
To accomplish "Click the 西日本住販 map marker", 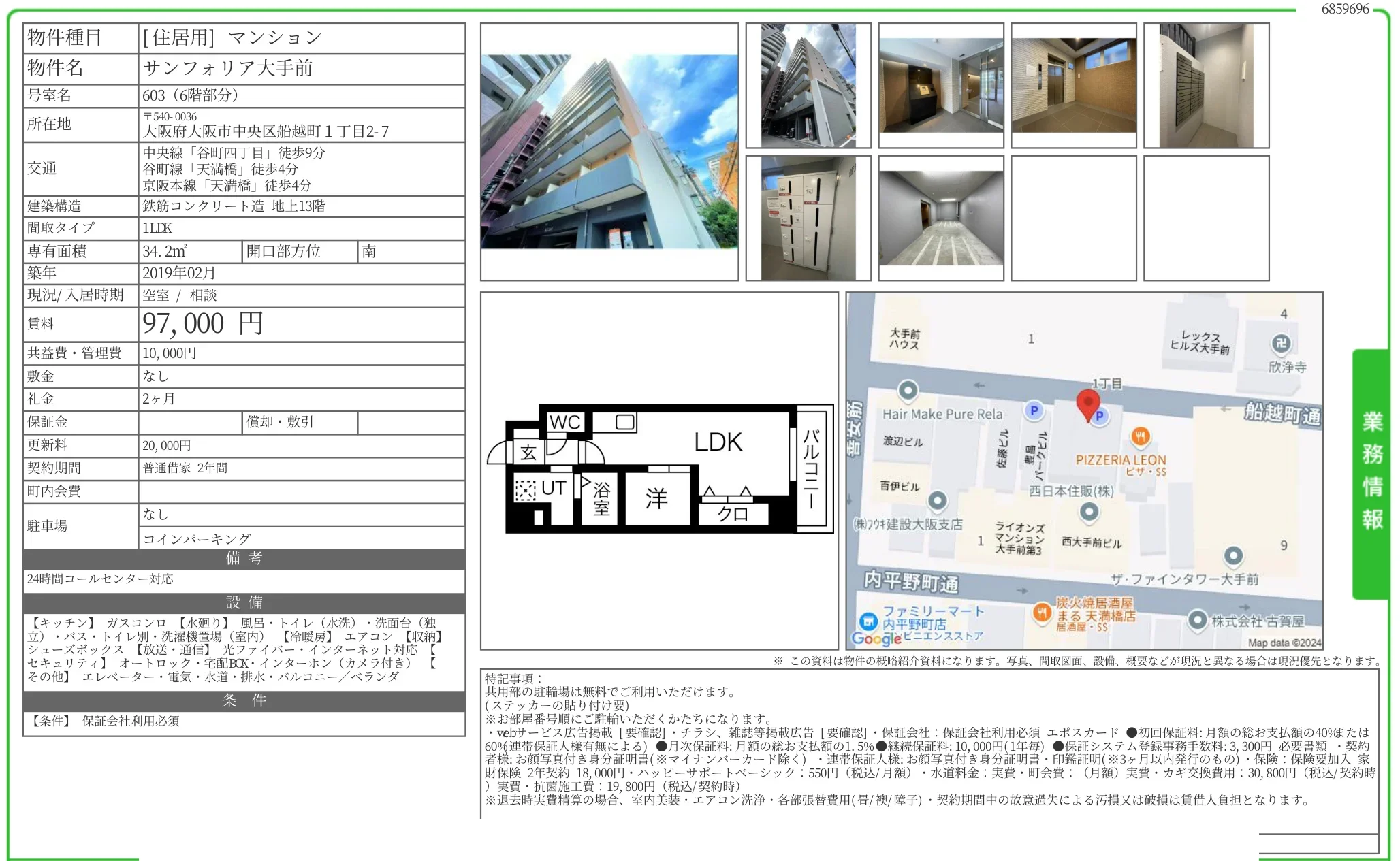I will 1089,511.
